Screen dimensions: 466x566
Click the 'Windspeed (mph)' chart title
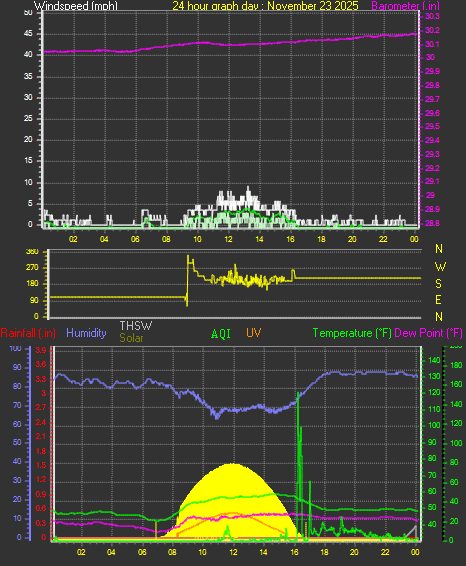tap(76, 5)
